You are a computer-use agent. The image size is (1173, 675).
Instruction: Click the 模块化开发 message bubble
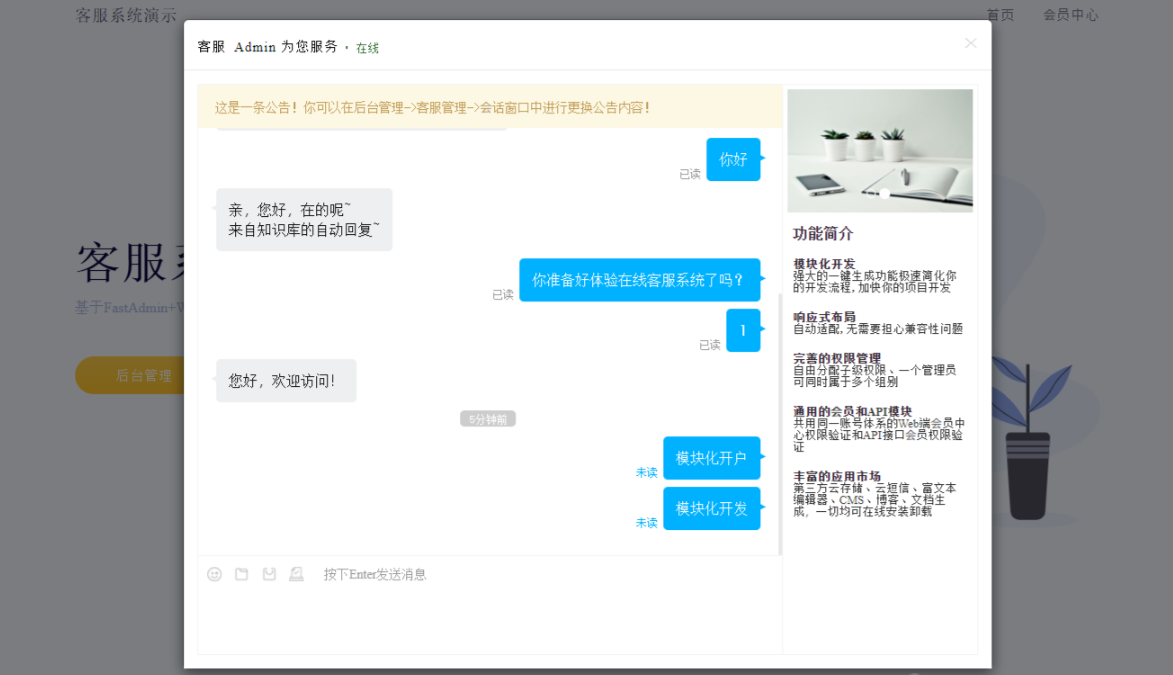tap(711, 508)
